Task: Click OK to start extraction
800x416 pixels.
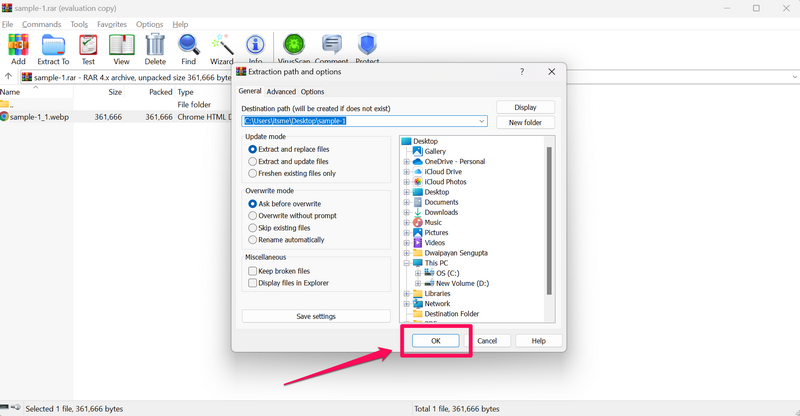Action: coord(436,340)
